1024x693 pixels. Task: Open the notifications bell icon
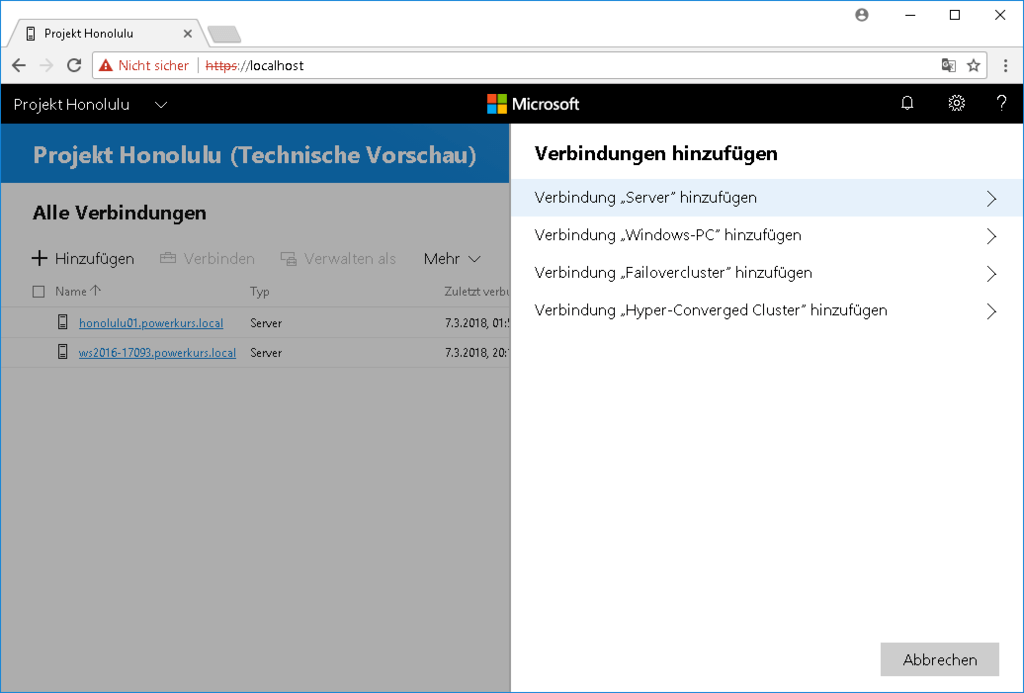[x=907, y=103]
